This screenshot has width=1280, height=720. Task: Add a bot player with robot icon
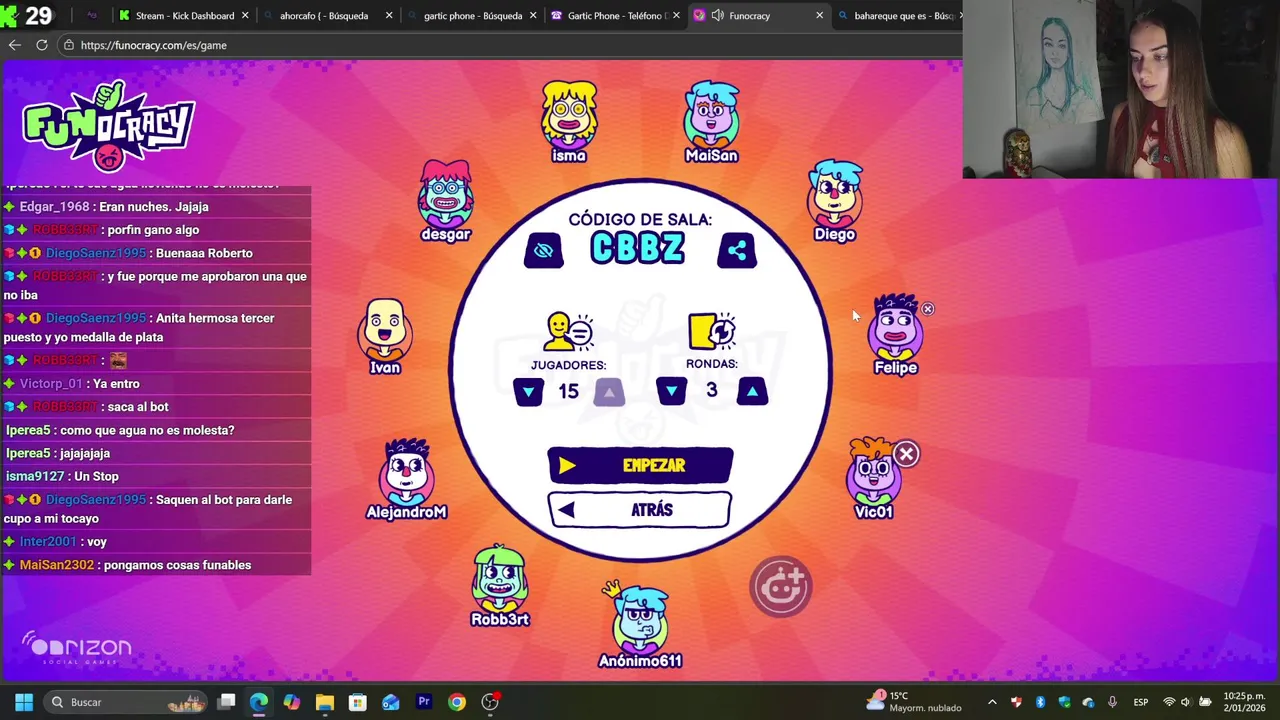[x=781, y=587]
